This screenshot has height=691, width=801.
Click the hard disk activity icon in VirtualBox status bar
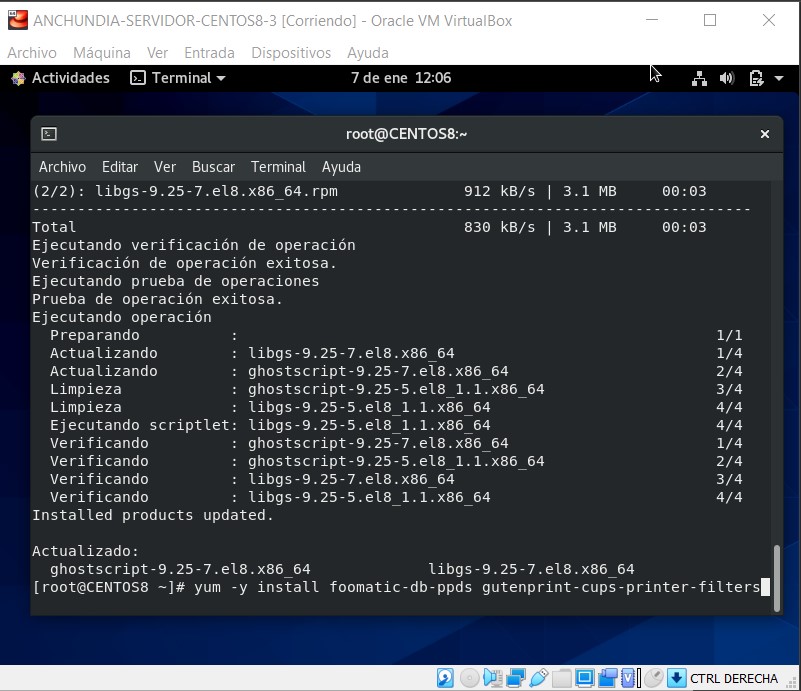[x=445, y=678]
